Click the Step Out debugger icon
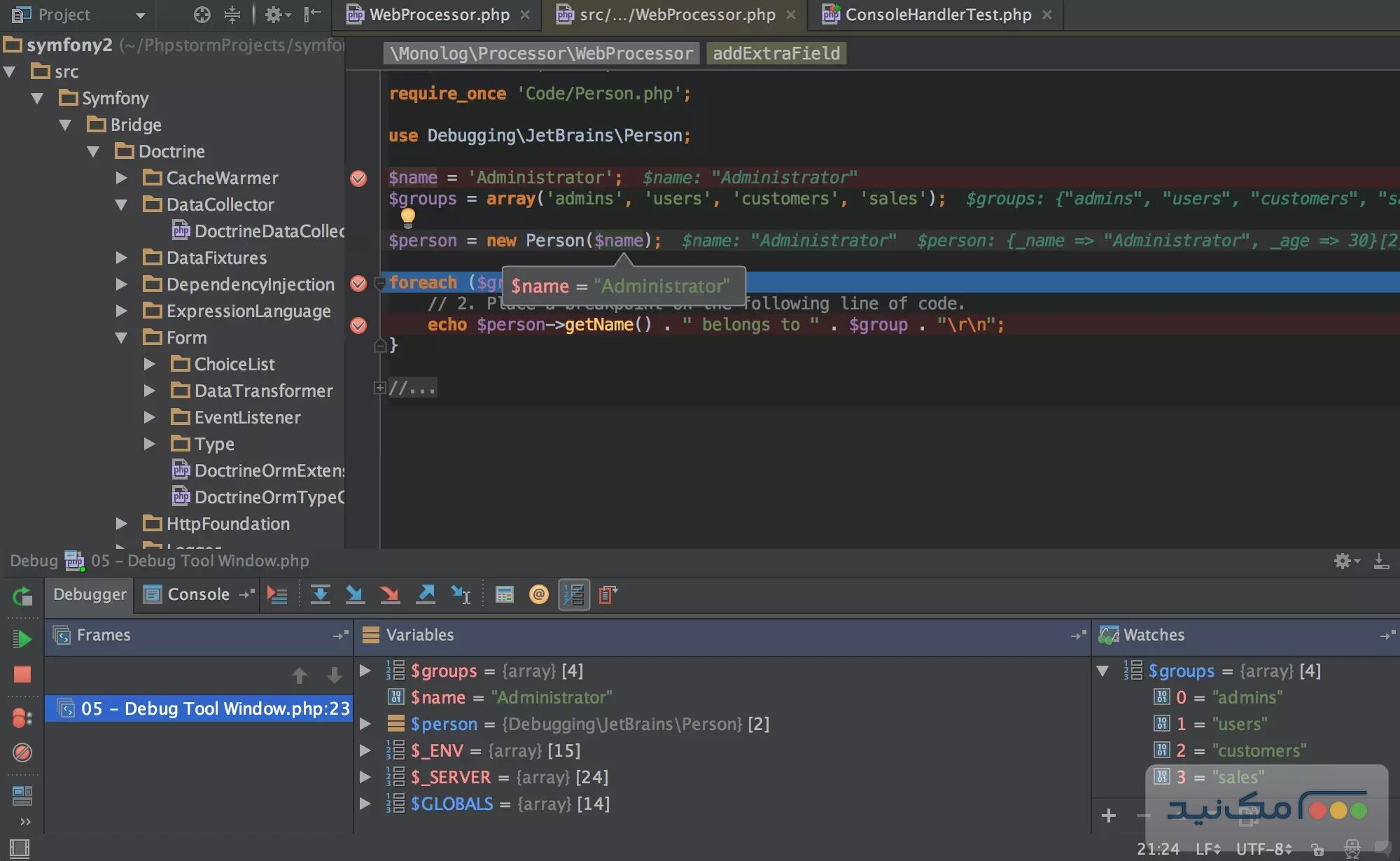1400x861 pixels. point(425,594)
